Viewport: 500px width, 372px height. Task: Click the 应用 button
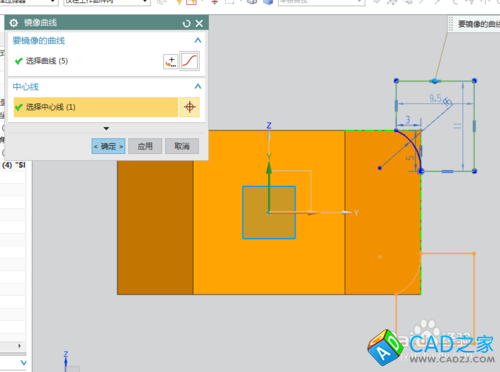(x=145, y=146)
